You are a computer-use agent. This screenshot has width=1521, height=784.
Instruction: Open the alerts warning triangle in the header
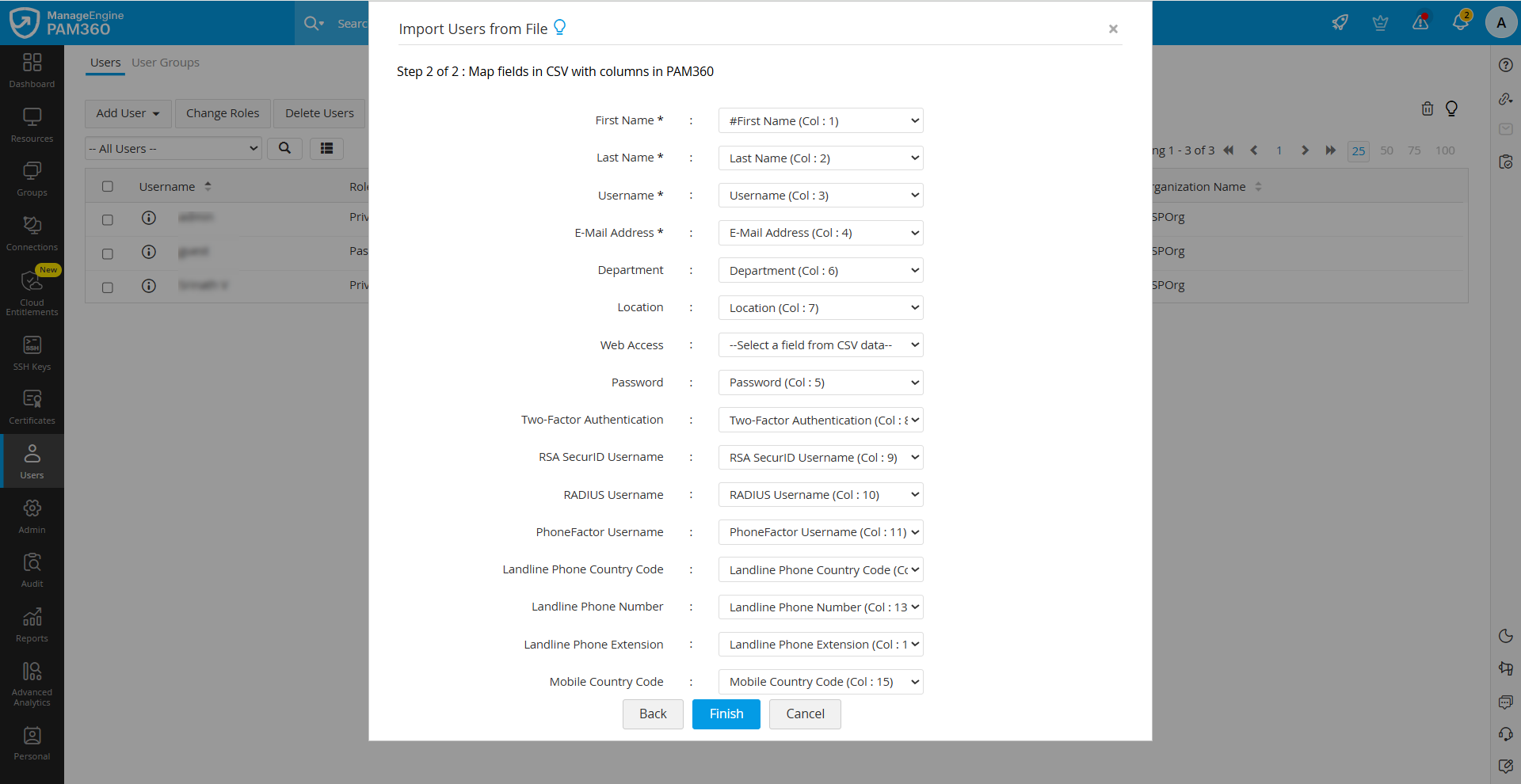click(1420, 22)
